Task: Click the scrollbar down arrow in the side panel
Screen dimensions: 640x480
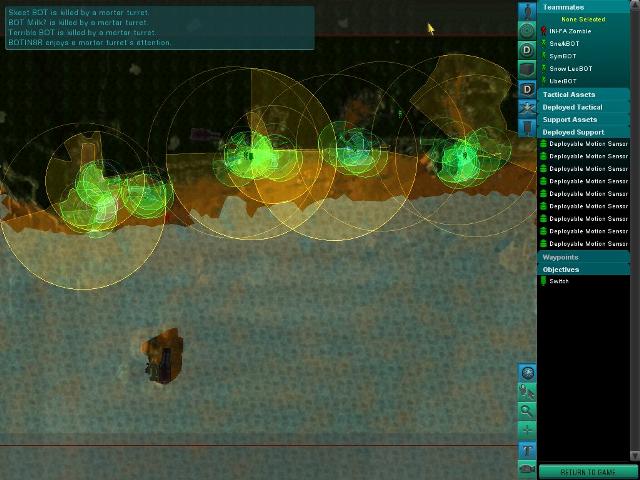Action: [634, 456]
